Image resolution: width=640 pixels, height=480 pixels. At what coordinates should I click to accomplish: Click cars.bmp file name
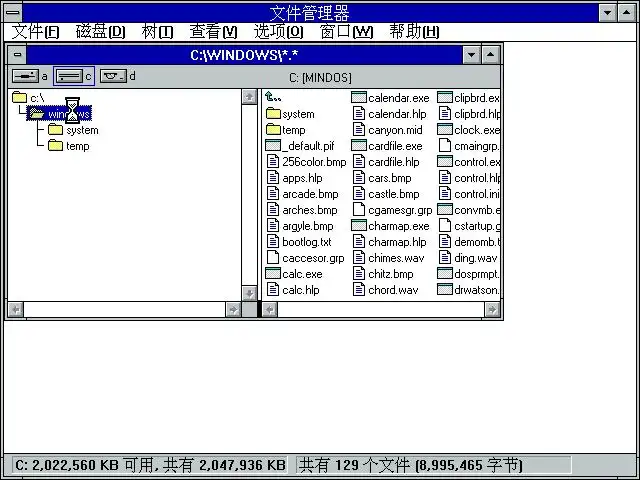click(x=390, y=178)
